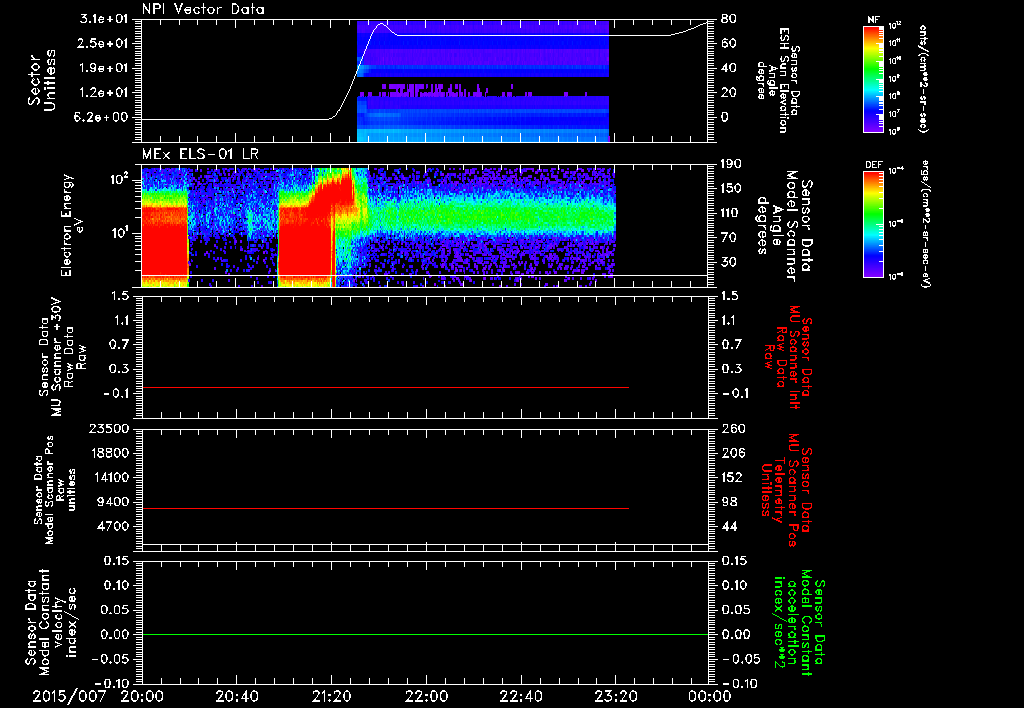Click the red 'MU Scanner Init Raw Data' axis title
This screenshot has width=1024, height=708.
[x=786, y=357]
